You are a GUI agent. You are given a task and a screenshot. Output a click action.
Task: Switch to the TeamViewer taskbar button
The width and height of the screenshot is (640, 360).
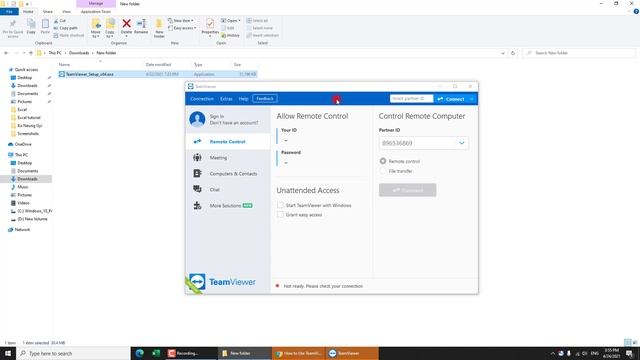point(351,353)
